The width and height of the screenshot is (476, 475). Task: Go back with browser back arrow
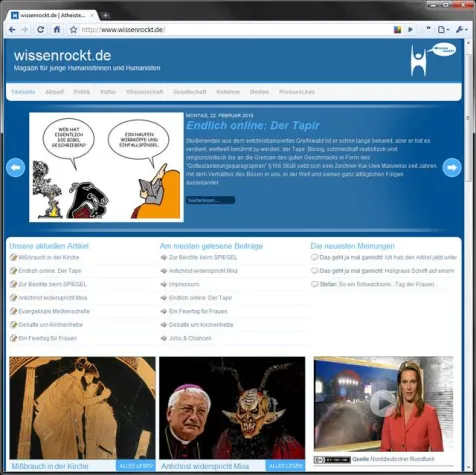[12, 30]
